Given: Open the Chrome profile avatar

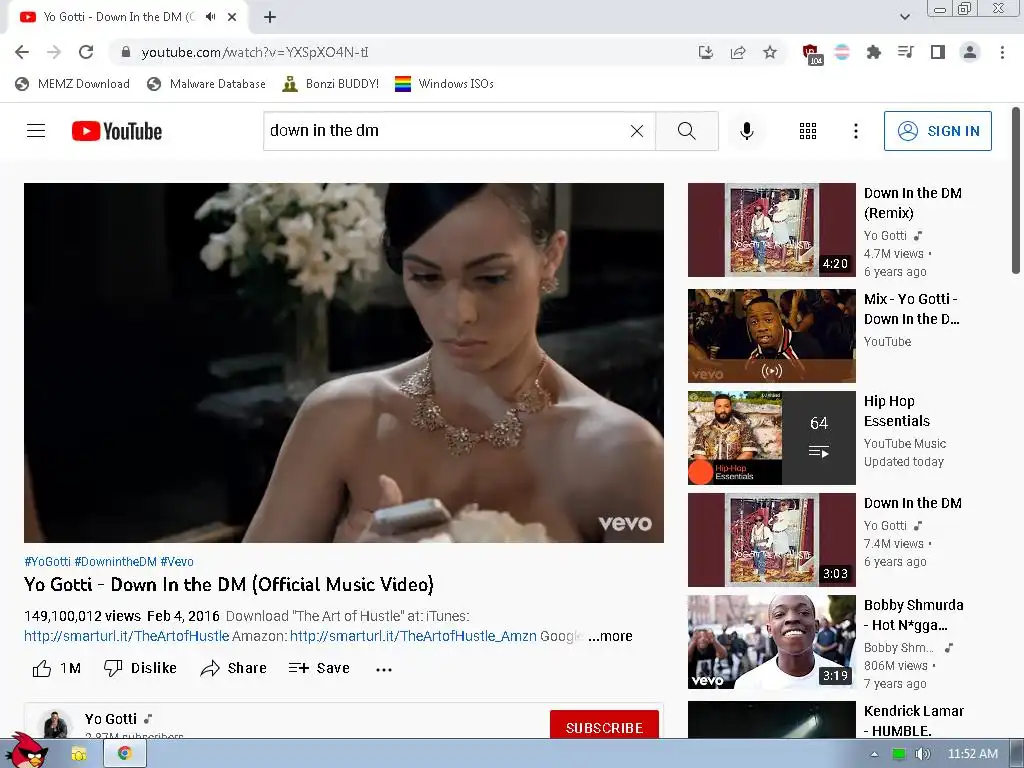Looking at the screenshot, I should [x=970, y=52].
